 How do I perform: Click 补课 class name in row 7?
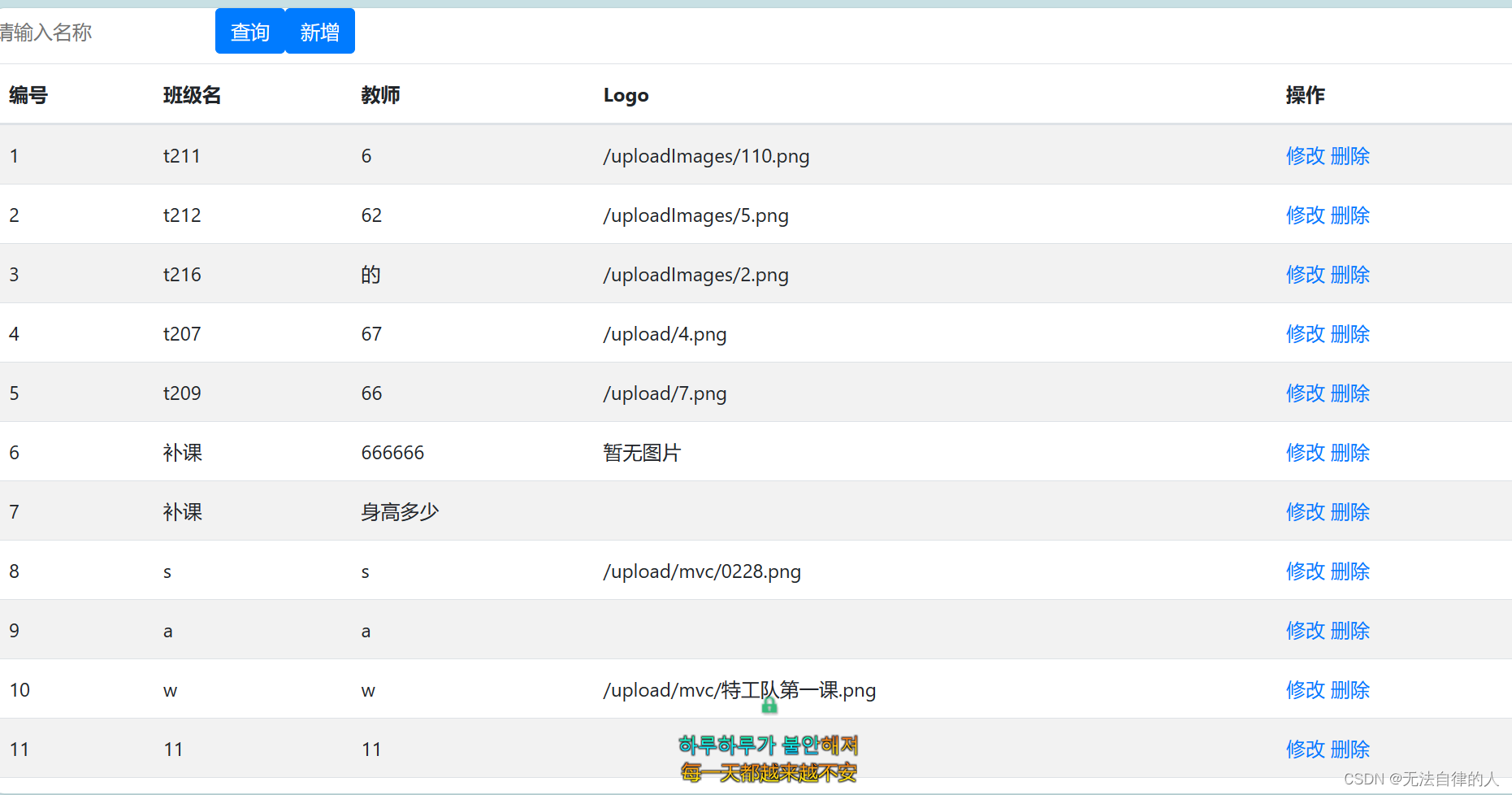(183, 511)
